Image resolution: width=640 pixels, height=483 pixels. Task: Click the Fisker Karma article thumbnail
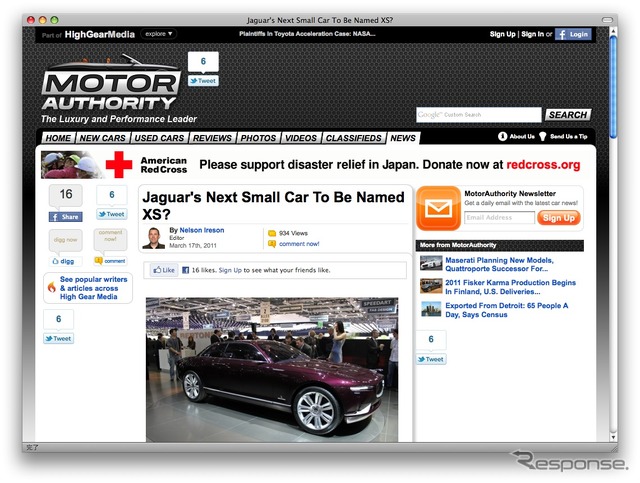point(431,286)
